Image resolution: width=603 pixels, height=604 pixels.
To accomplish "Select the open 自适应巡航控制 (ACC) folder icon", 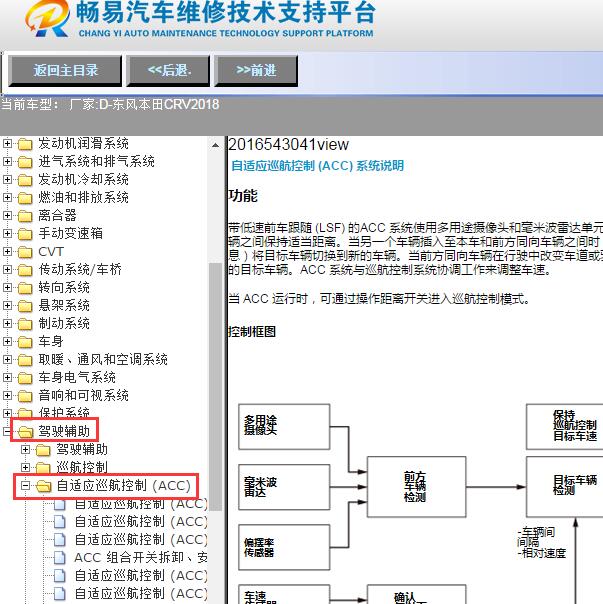I will 44,486.
